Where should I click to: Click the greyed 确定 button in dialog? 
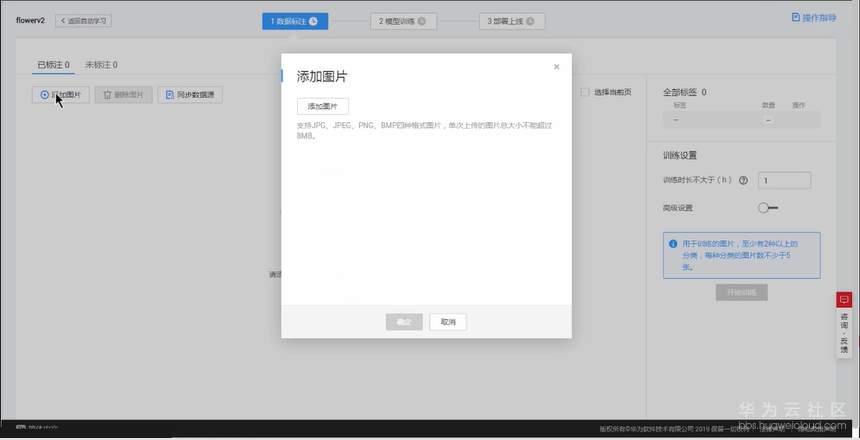coord(404,322)
